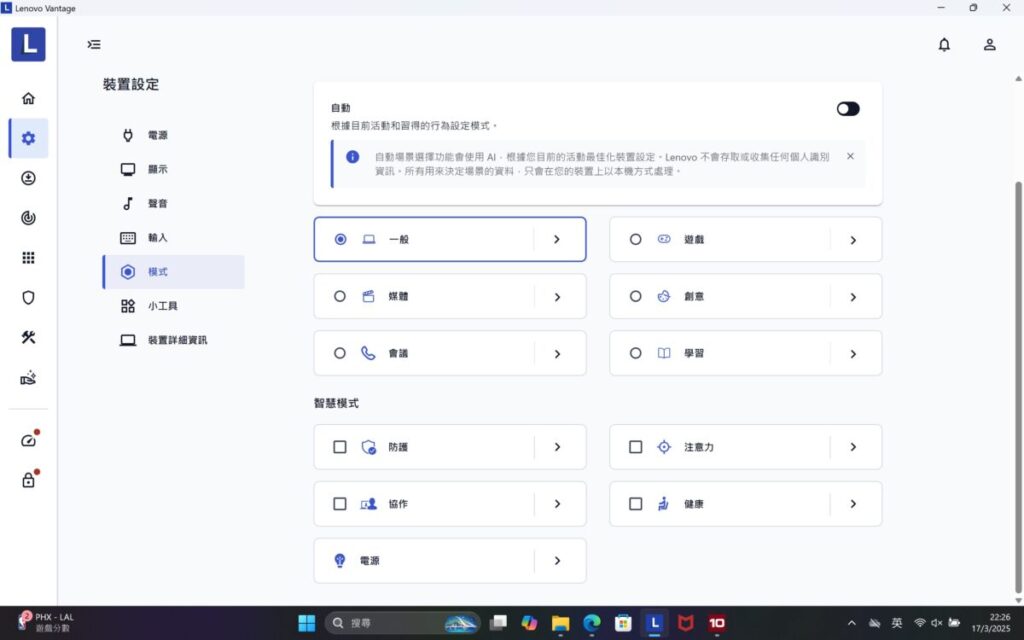
Task: Expand the 創意 mode chevron
Action: pyautogui.click(x=853, y=297)
